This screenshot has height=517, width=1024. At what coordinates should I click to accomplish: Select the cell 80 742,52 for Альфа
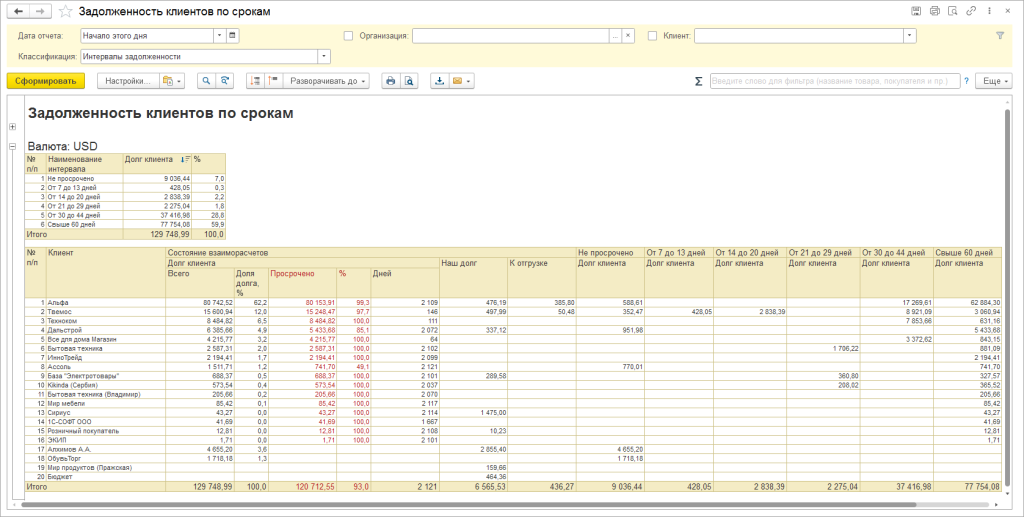[x=200, y=303]
